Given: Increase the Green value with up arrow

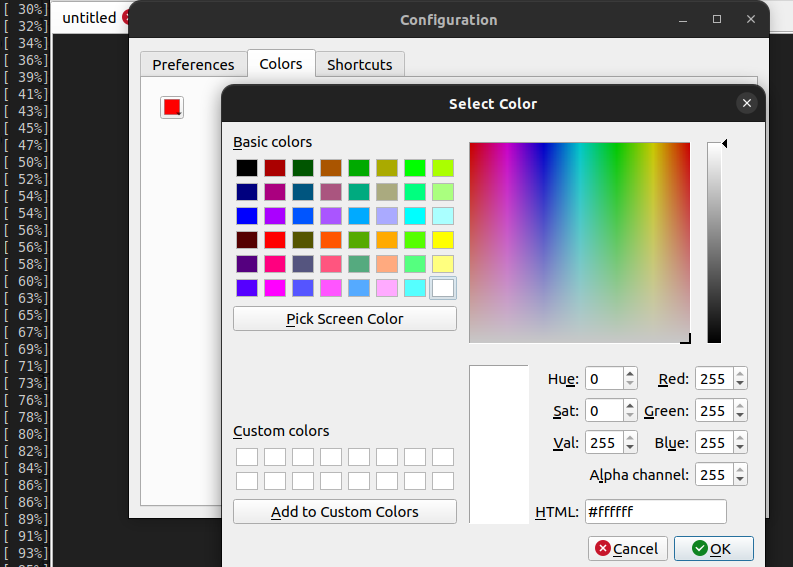Looking at the screenshot, I should point(740,406).
